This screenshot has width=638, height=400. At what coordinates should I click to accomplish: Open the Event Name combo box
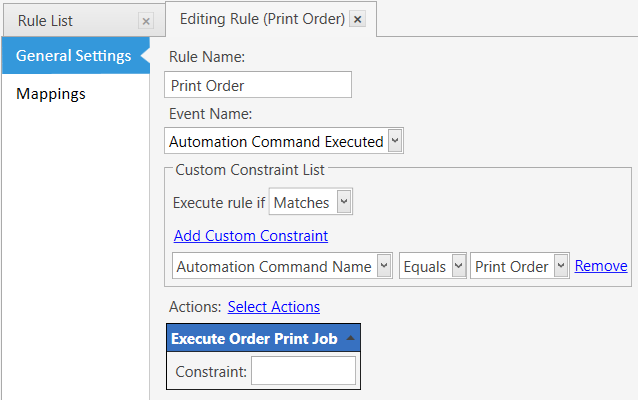click(284, 141)
